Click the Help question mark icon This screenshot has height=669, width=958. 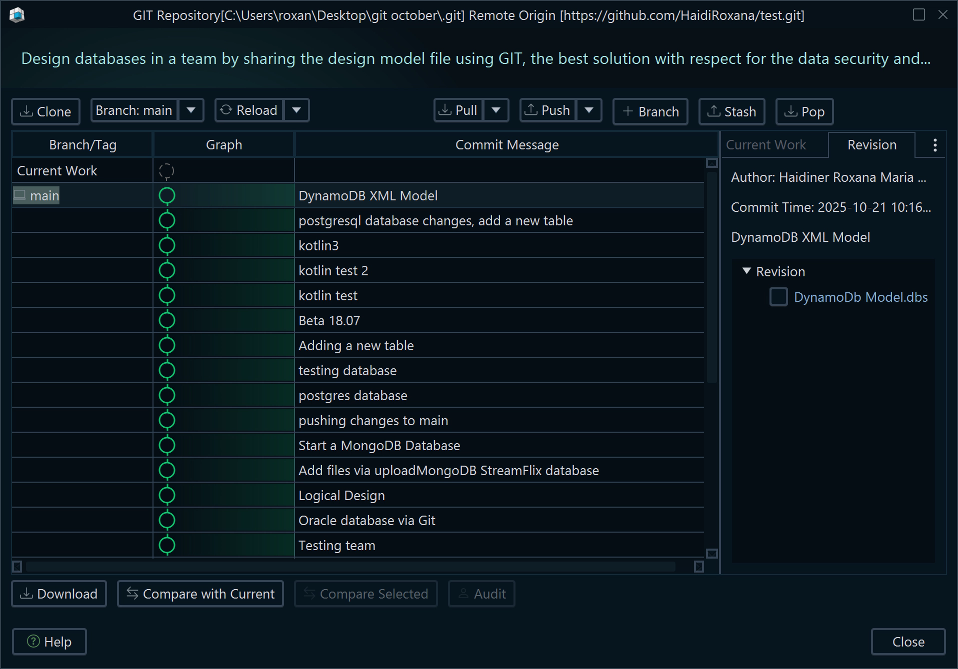(x=32, y=641)
